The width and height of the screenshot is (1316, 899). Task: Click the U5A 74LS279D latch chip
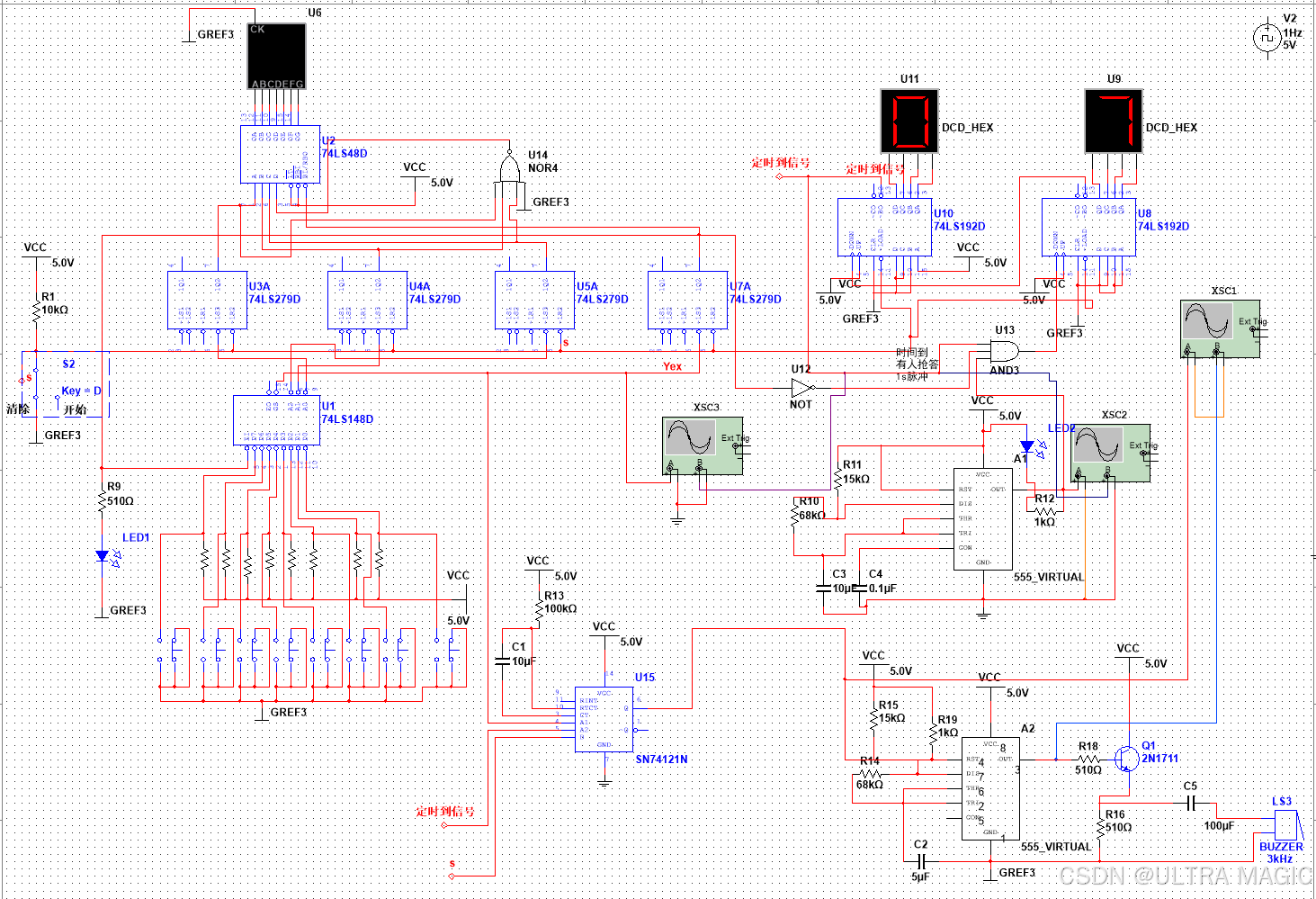coord(534,300)
